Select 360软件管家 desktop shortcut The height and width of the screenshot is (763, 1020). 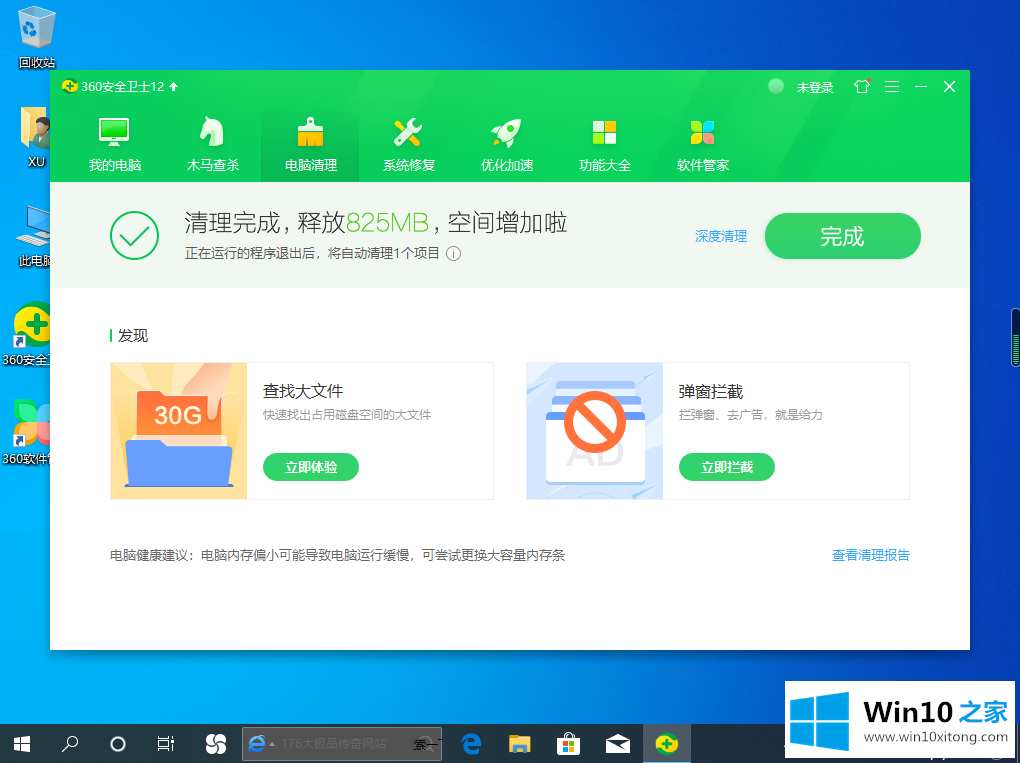coord(26,433)
